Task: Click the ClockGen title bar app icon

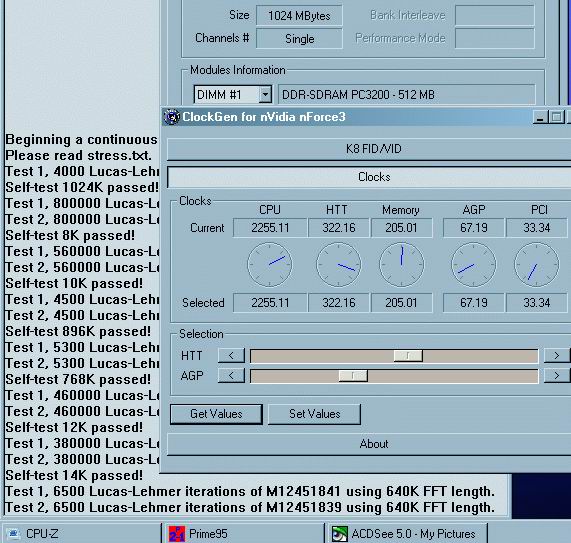Action: click(x=172, y=117)
